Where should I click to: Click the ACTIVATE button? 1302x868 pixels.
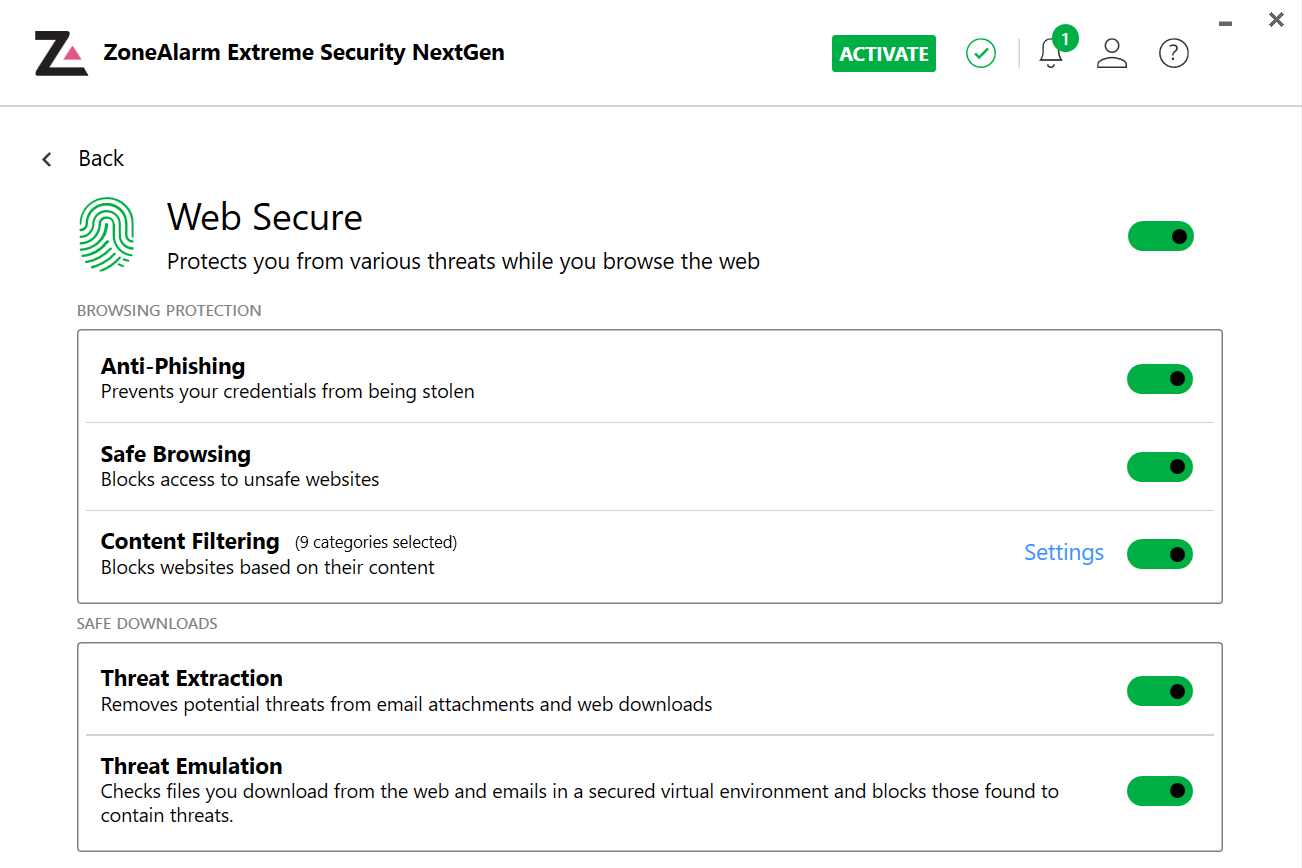(x=884, y=54)
